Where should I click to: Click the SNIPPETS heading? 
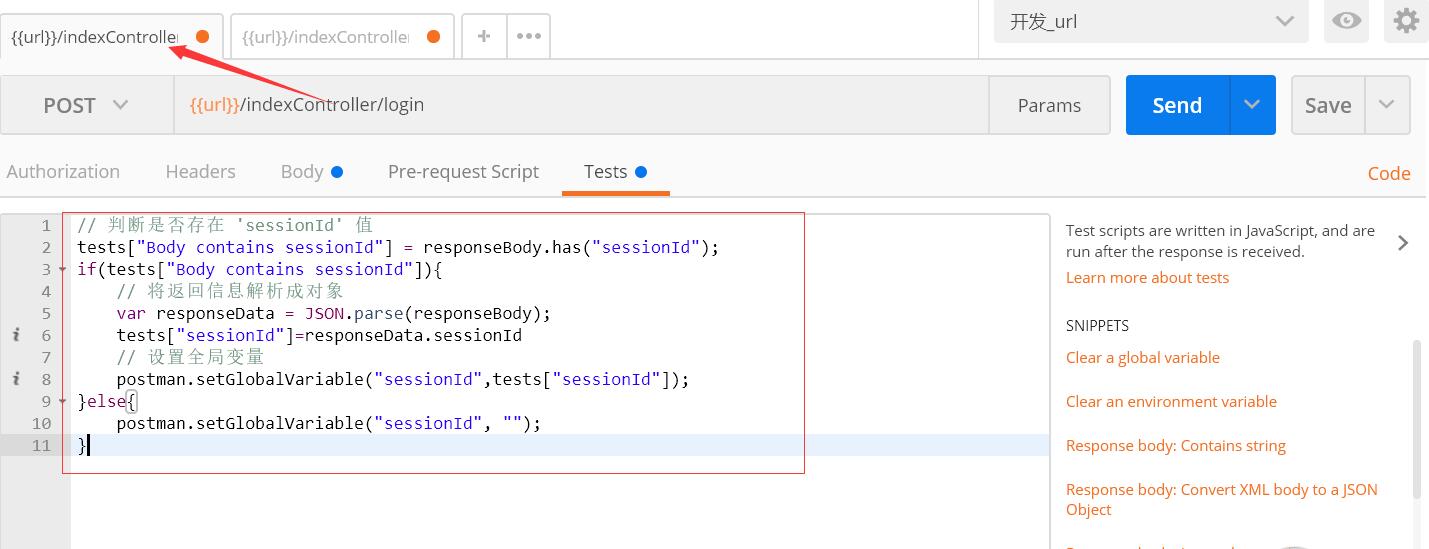(x=1097, y=326)
